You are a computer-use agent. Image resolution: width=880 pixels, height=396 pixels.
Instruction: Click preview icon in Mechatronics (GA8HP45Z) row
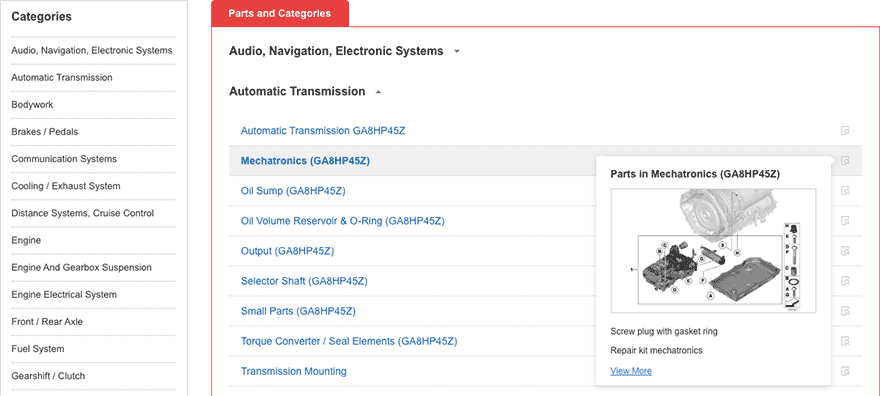pyautogui.click(x=845, y=161)
